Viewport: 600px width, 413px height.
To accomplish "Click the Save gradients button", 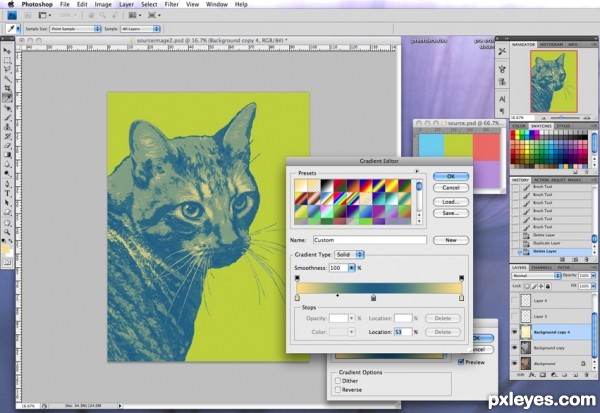I will point(451,213).
